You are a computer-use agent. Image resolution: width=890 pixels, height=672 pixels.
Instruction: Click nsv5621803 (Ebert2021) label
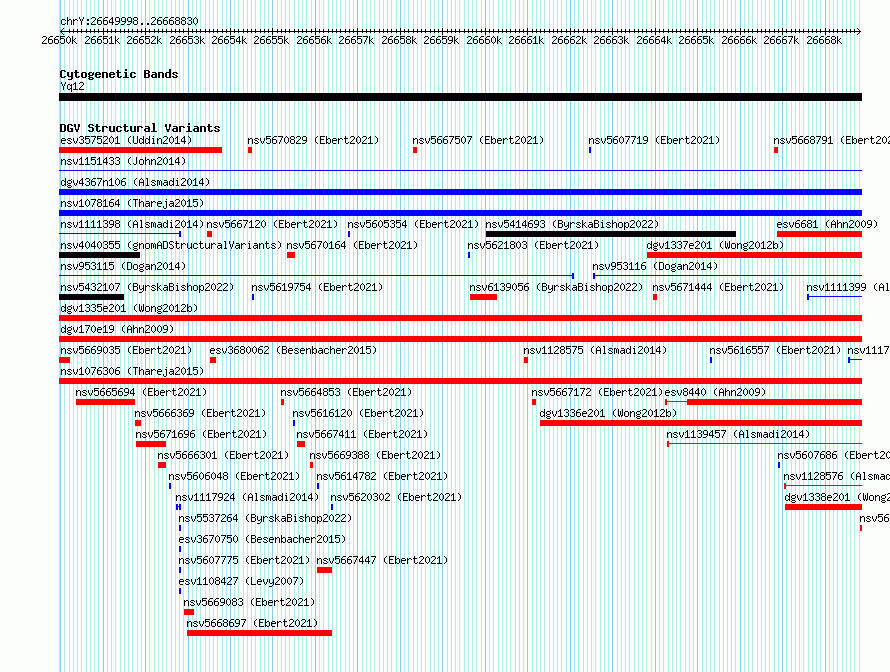tap(533, 245)
